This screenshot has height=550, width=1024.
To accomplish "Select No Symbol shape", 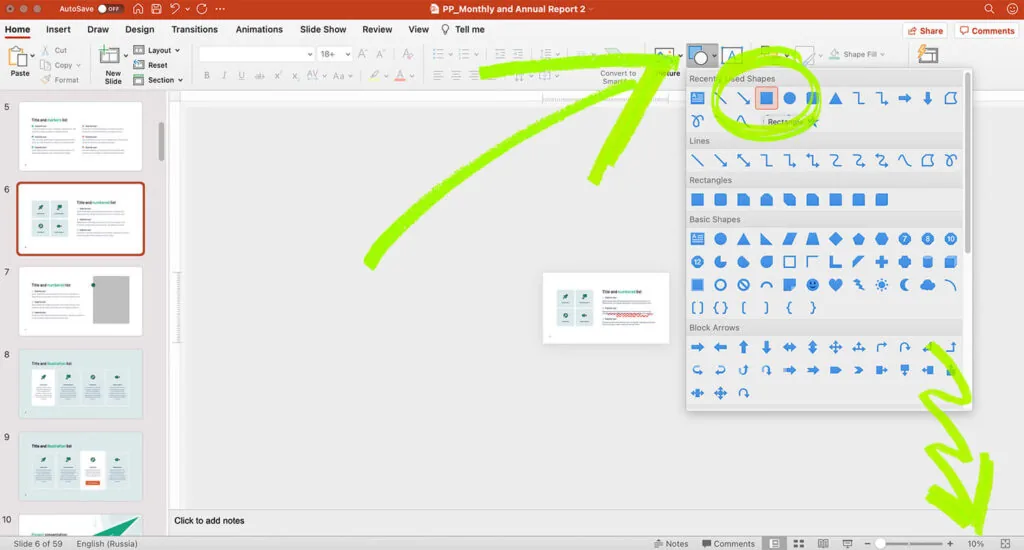I will [x=743, y=285].
